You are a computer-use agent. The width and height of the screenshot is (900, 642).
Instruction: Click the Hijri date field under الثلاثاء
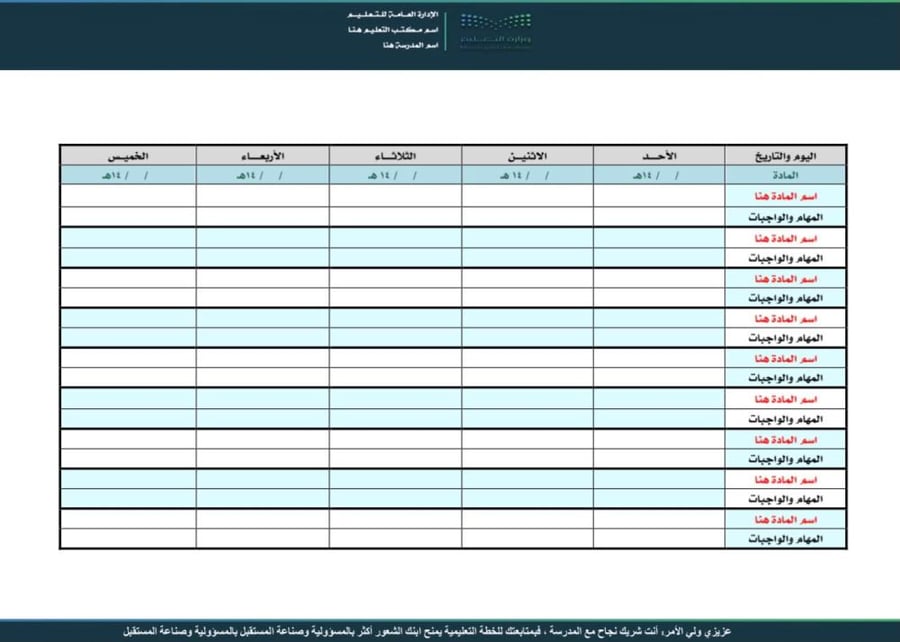[395, 175]
